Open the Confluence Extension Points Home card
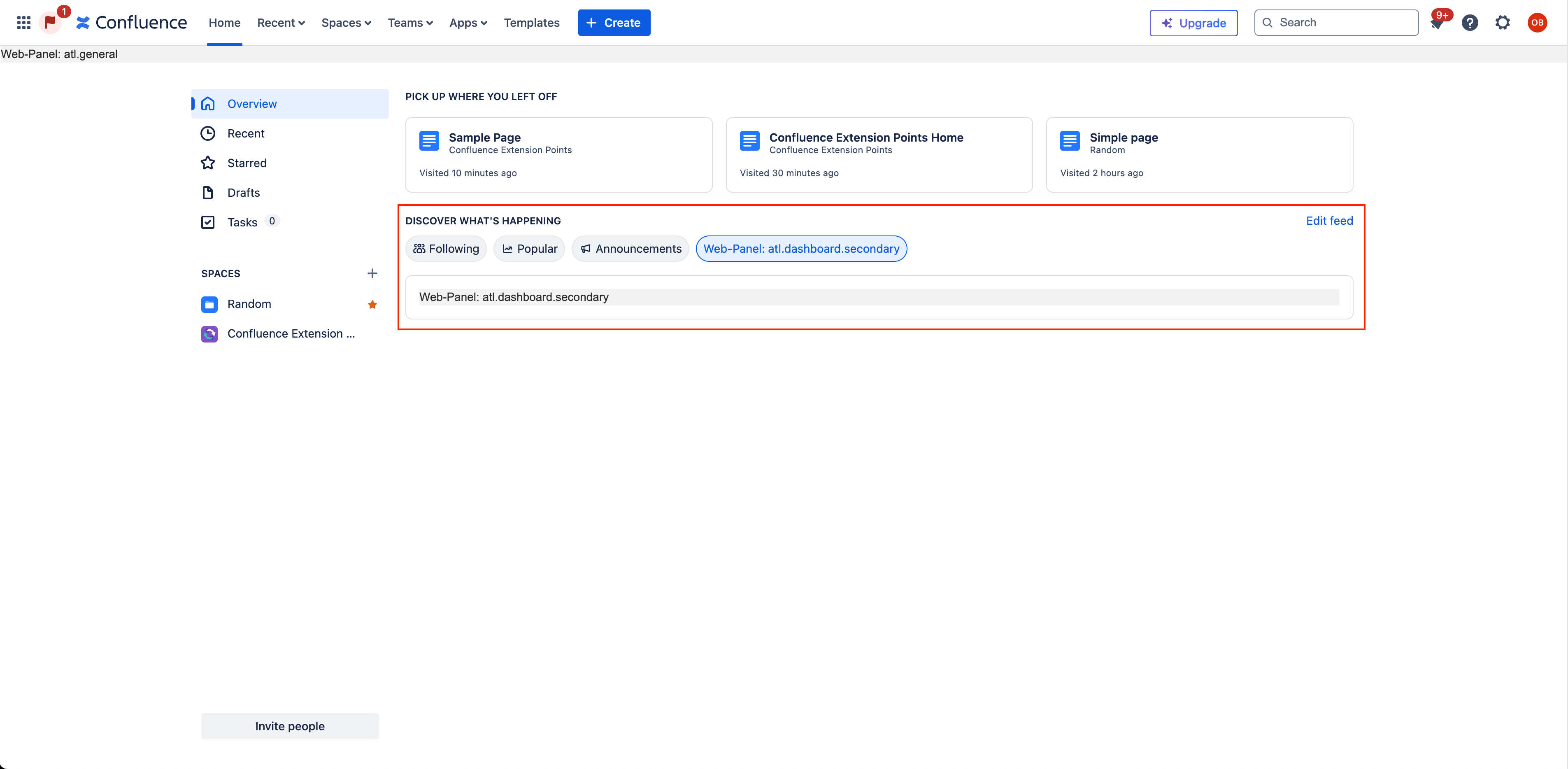Image resolution: width=1568 pixels, height=769 pixels. (x=879, y=155)
